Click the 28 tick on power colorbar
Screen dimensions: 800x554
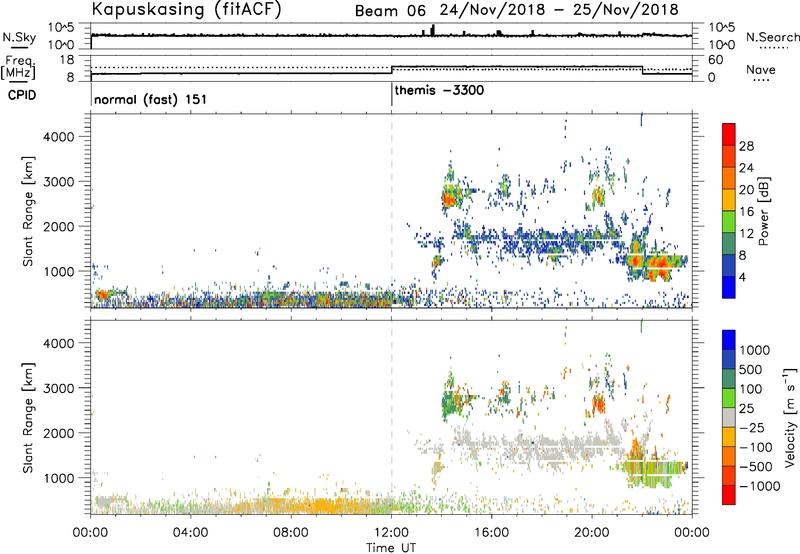point(746,146)
